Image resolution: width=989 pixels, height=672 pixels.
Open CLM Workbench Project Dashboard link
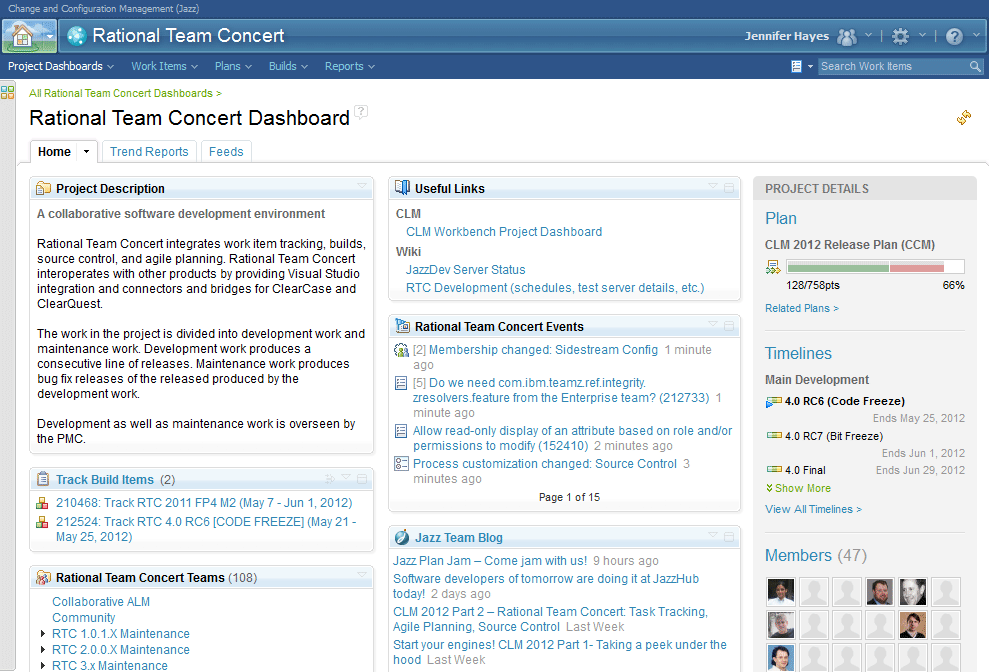[x=504, y=232]
